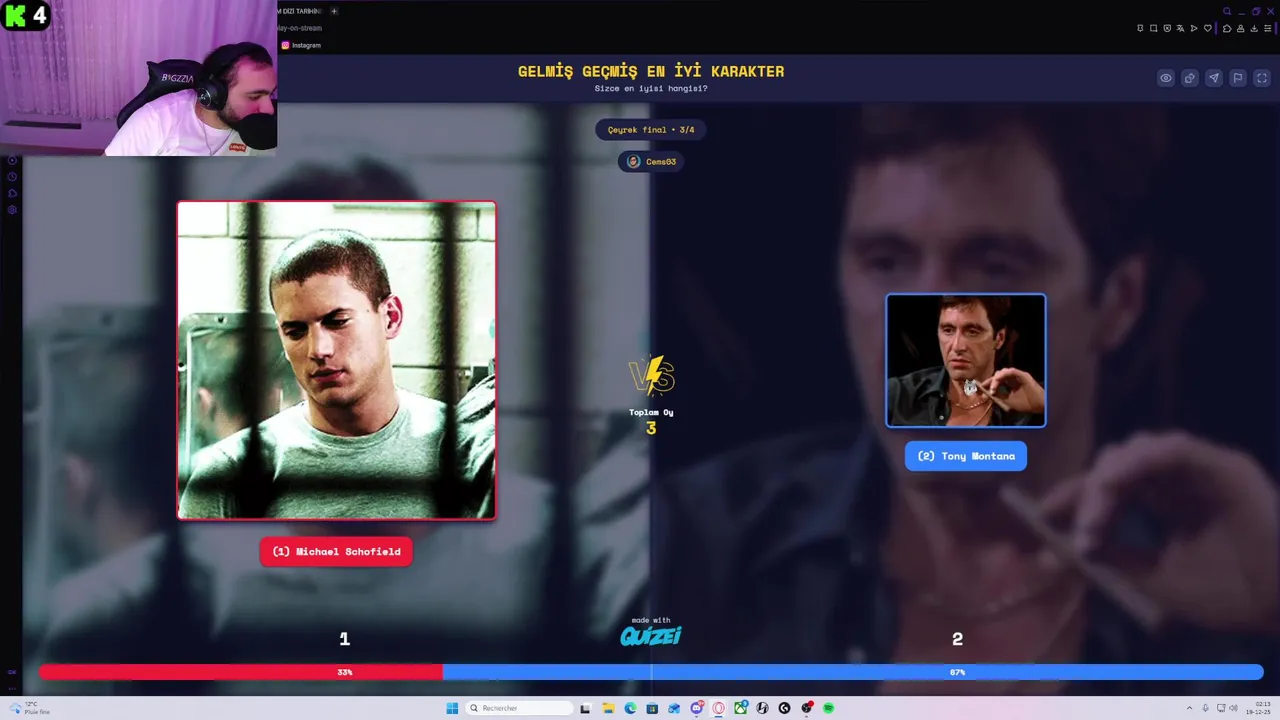Open browser tab search magnifier icon
This screenshot has width=1280, height=720.
[1227, 11]
